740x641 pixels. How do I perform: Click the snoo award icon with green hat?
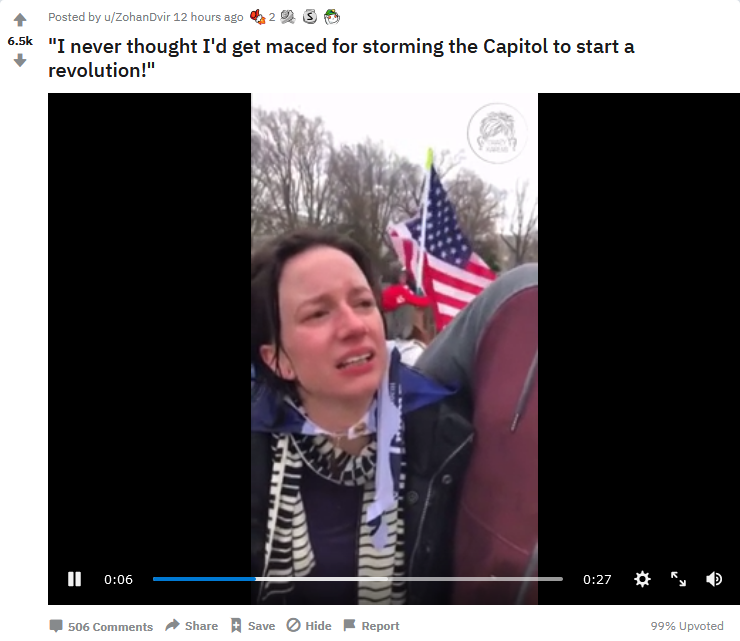tap(332, 17)
